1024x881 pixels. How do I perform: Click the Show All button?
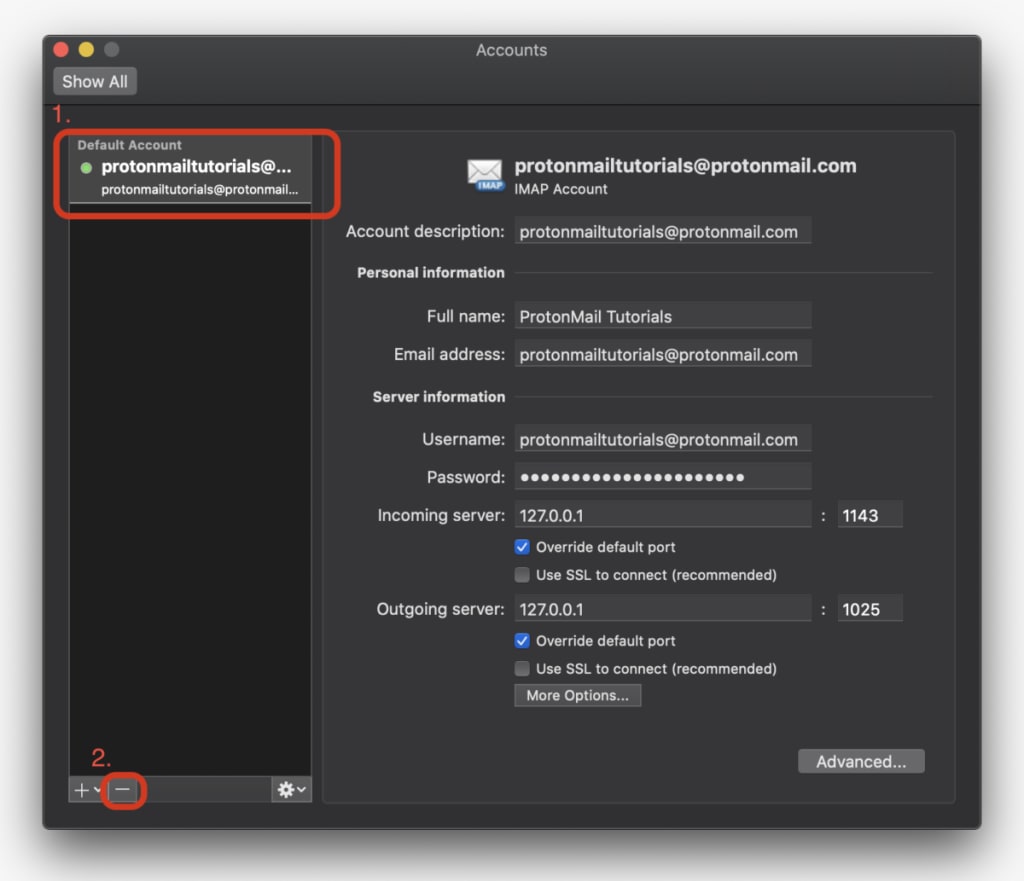click(95, 82)
